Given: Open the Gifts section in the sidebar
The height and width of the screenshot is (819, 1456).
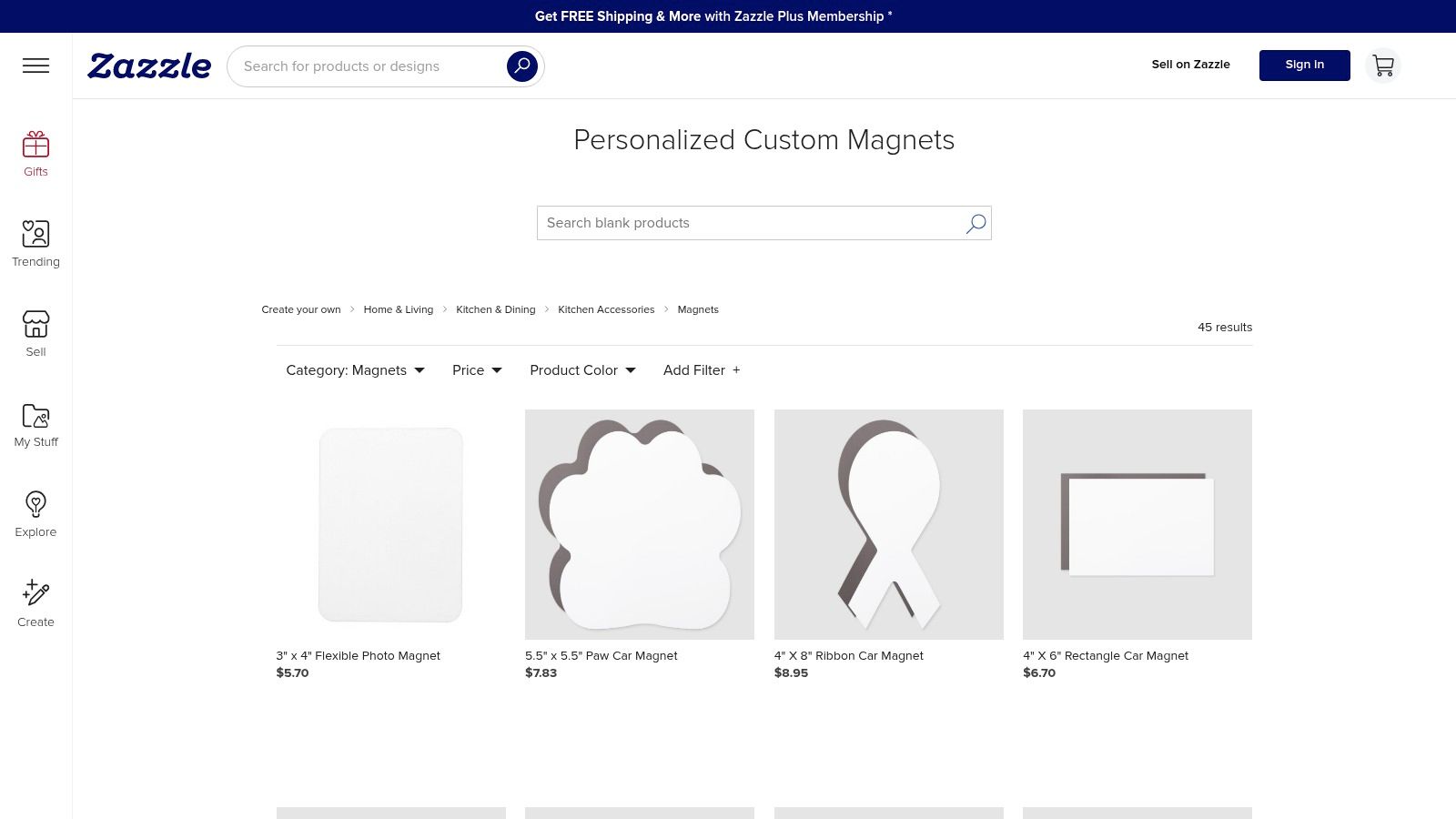Looking at the screenshot, I should (35, 153).
